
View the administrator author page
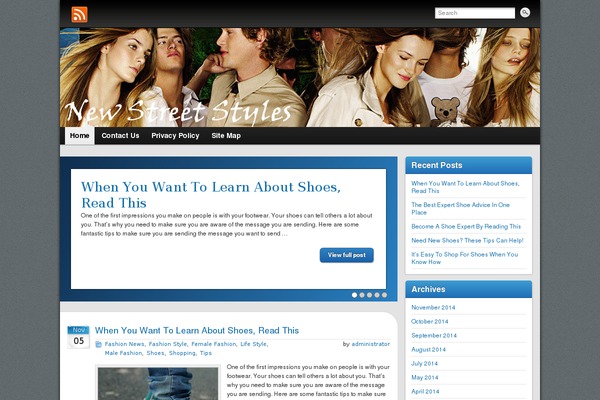370,344
